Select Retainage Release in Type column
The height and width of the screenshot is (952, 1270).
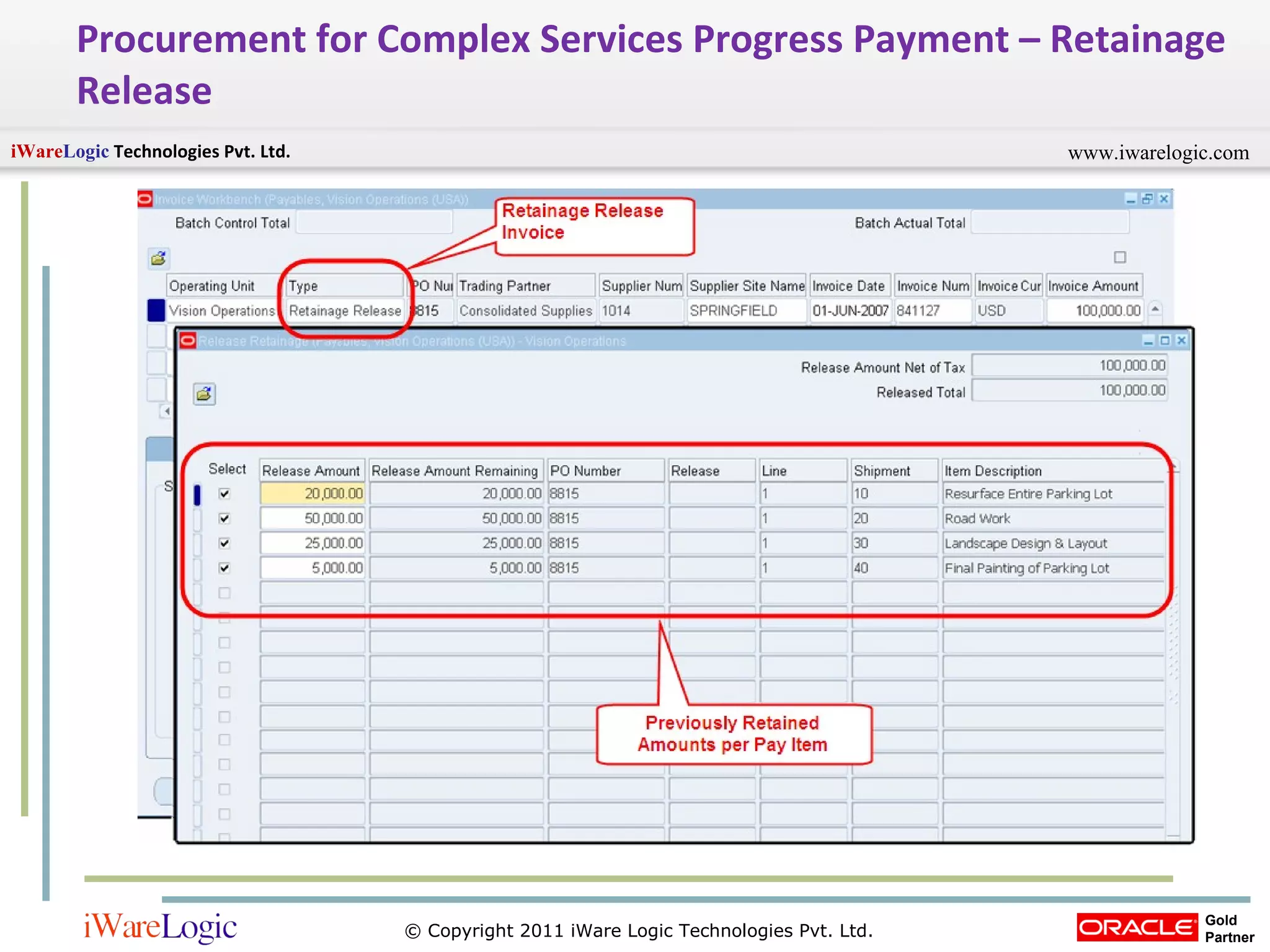coord(345,311)
